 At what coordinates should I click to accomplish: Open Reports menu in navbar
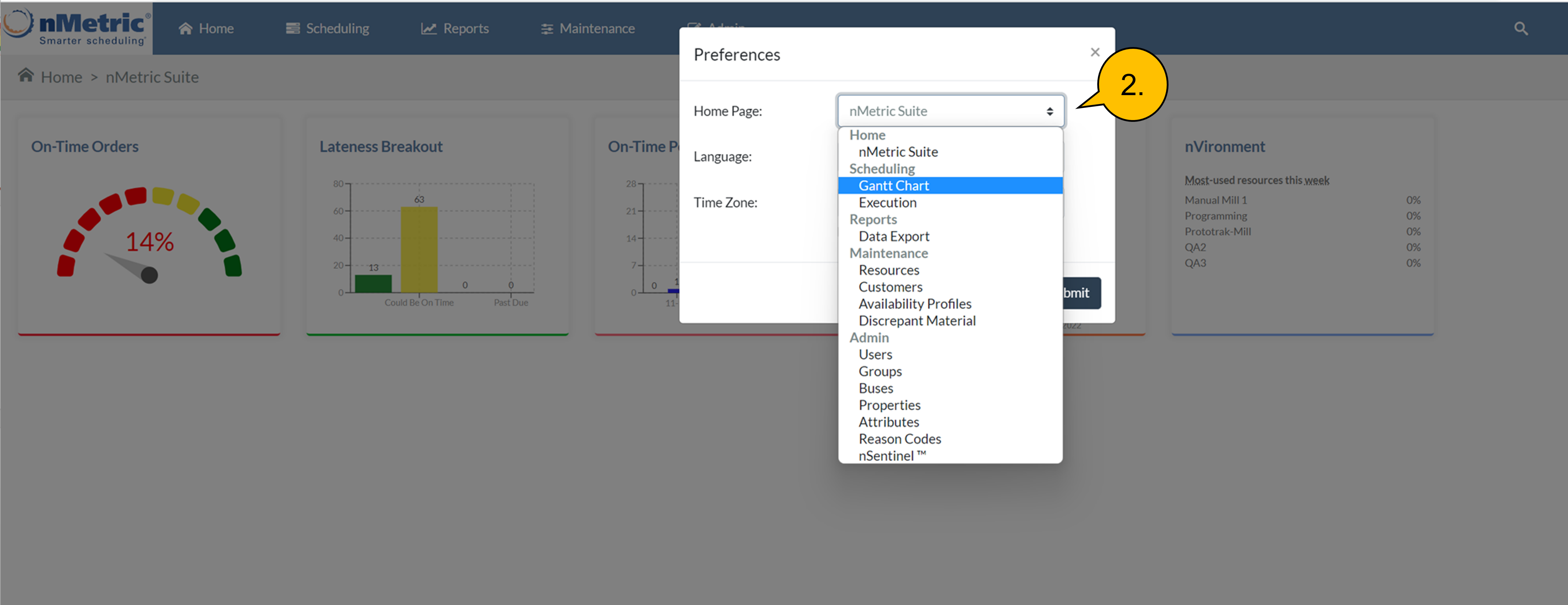[x=455, y=29]
